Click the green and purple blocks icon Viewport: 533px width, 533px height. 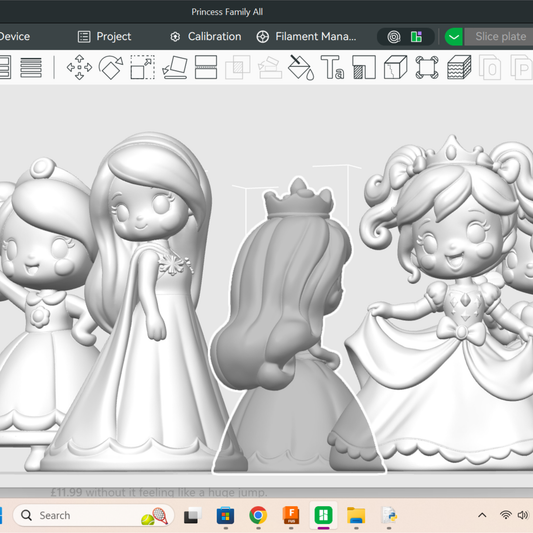pyautogui.click(x=416, y=37)
